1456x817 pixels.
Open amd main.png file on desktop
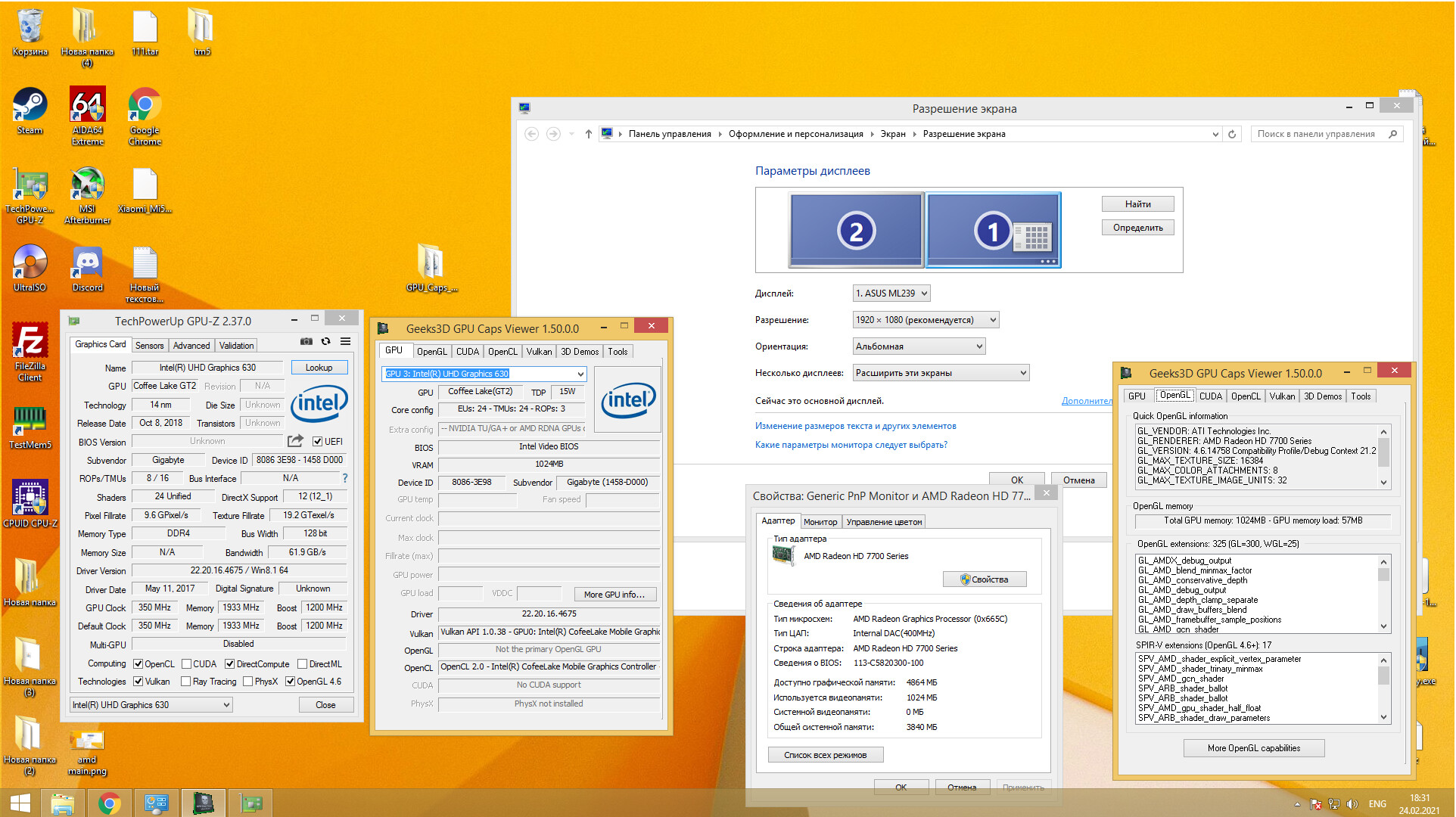88,752
